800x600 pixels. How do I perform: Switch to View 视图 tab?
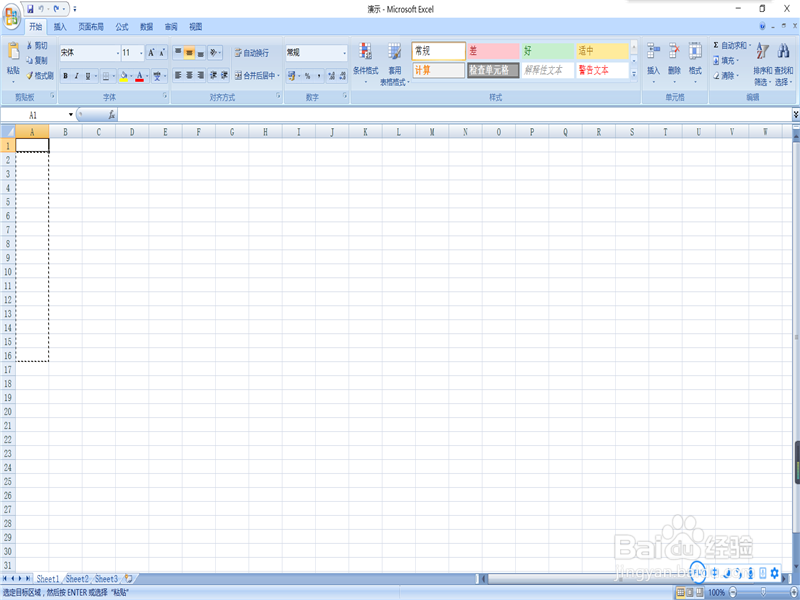(x=195, y=27)
